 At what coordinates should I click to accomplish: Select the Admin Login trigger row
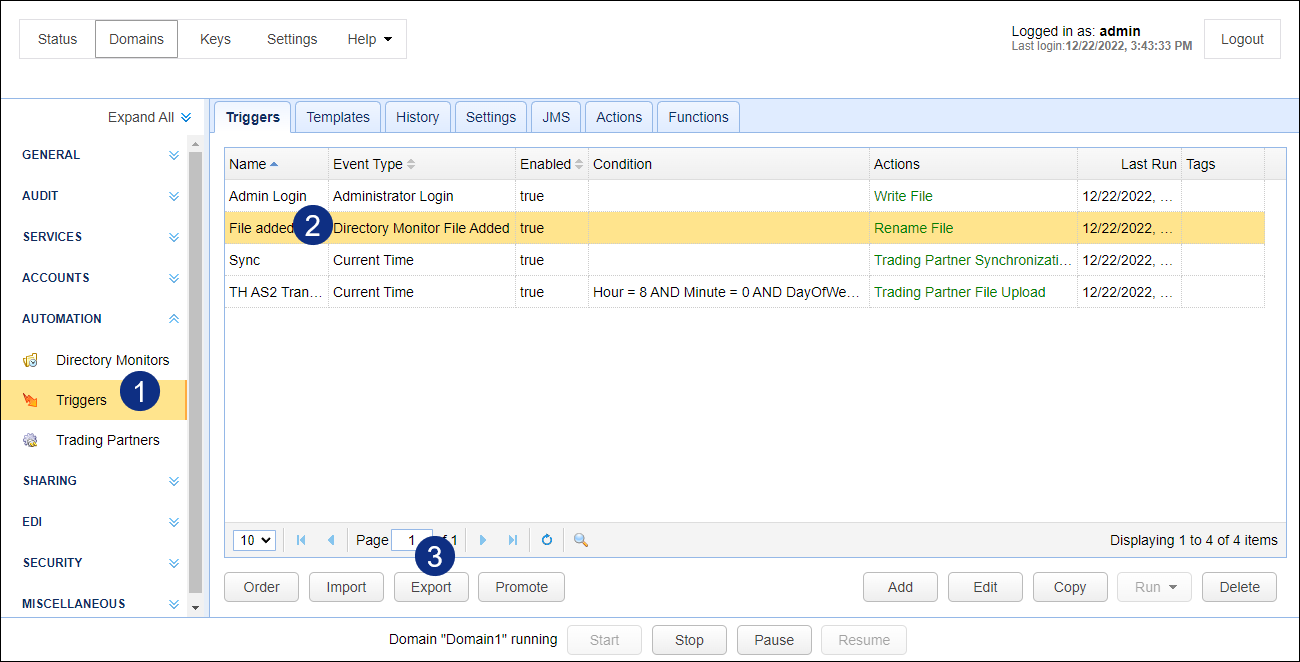745,196
